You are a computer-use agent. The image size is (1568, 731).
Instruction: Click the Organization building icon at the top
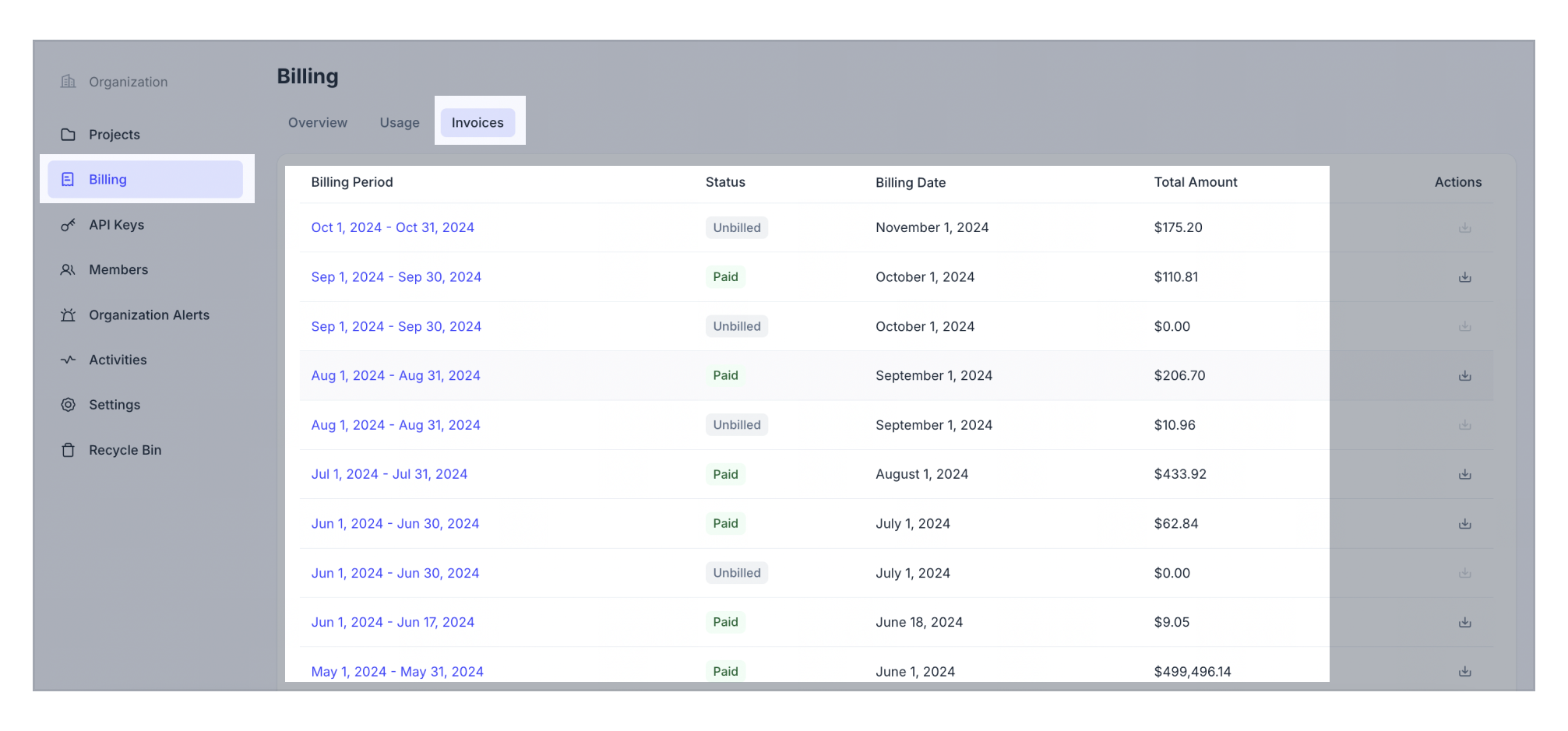pos(68,81)
